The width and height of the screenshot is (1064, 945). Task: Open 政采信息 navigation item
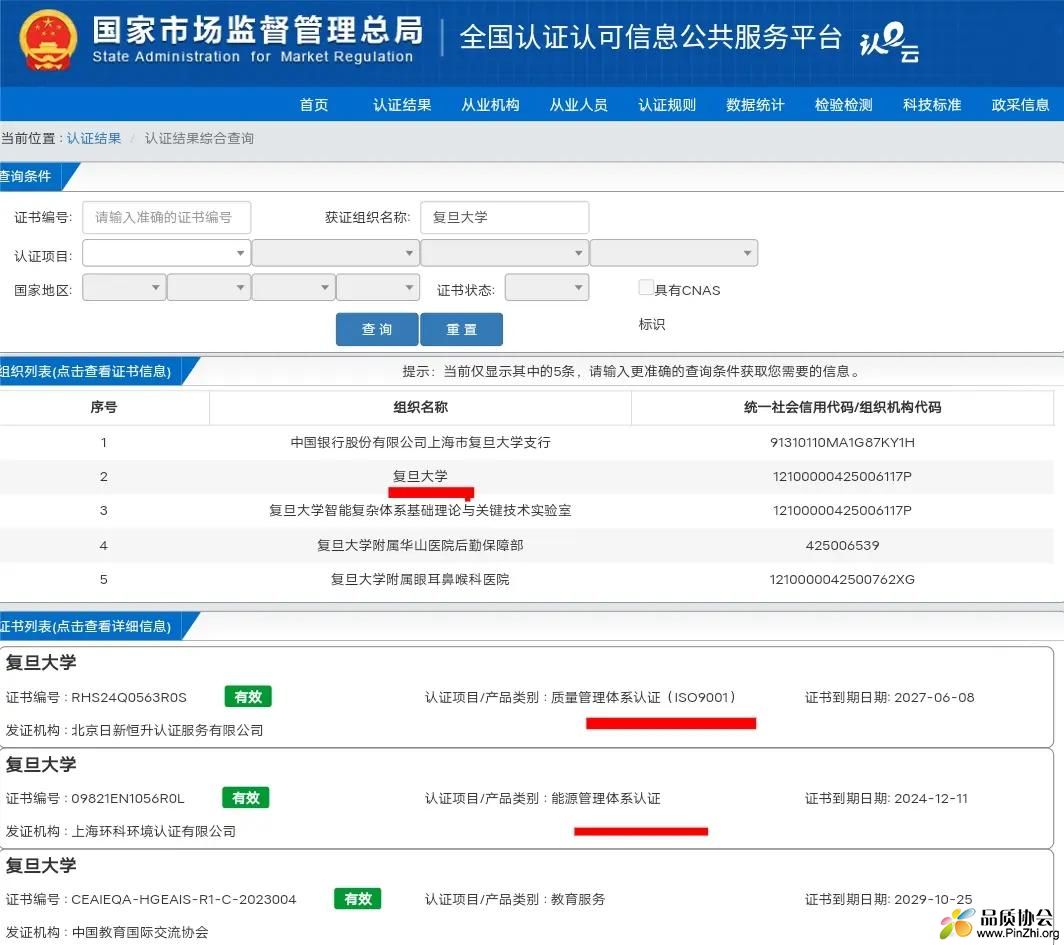point(1020,104)
